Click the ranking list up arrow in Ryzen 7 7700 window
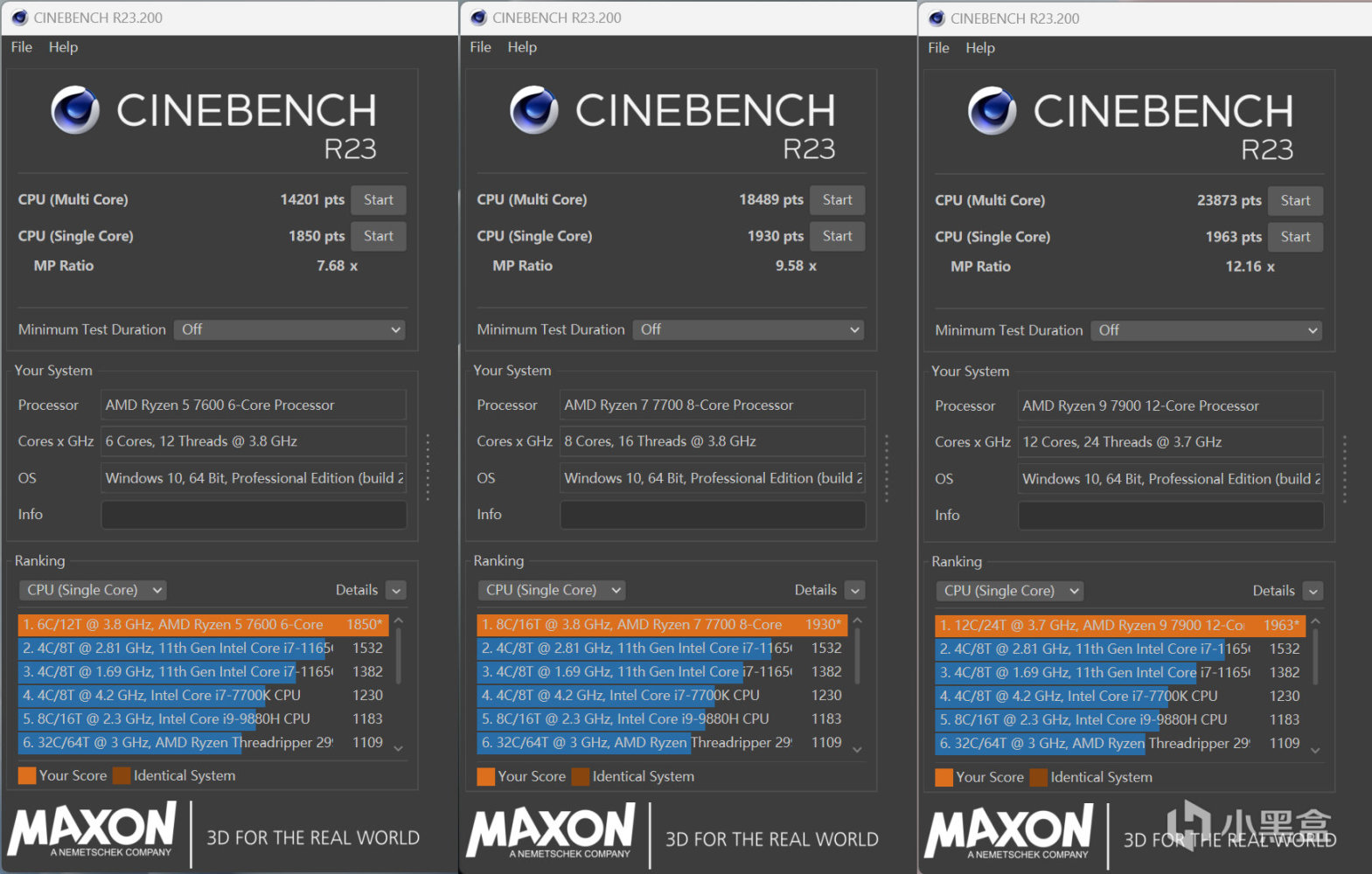1372x874 pixels. [x=857, y=621]
